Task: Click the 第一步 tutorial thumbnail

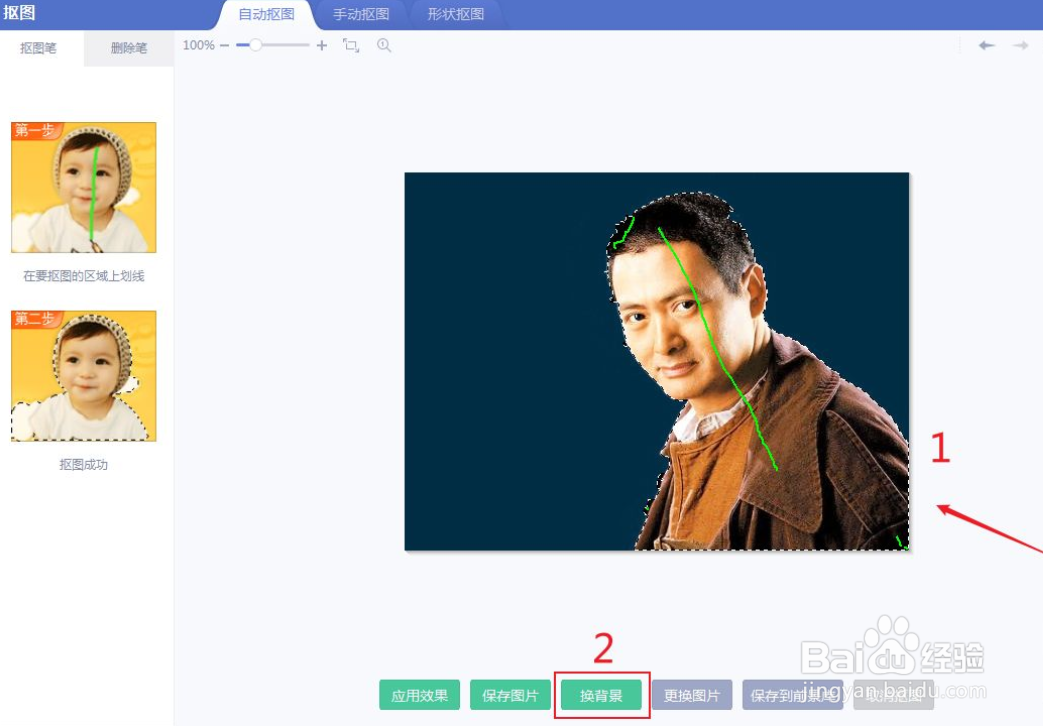Action: coord(84,187)
